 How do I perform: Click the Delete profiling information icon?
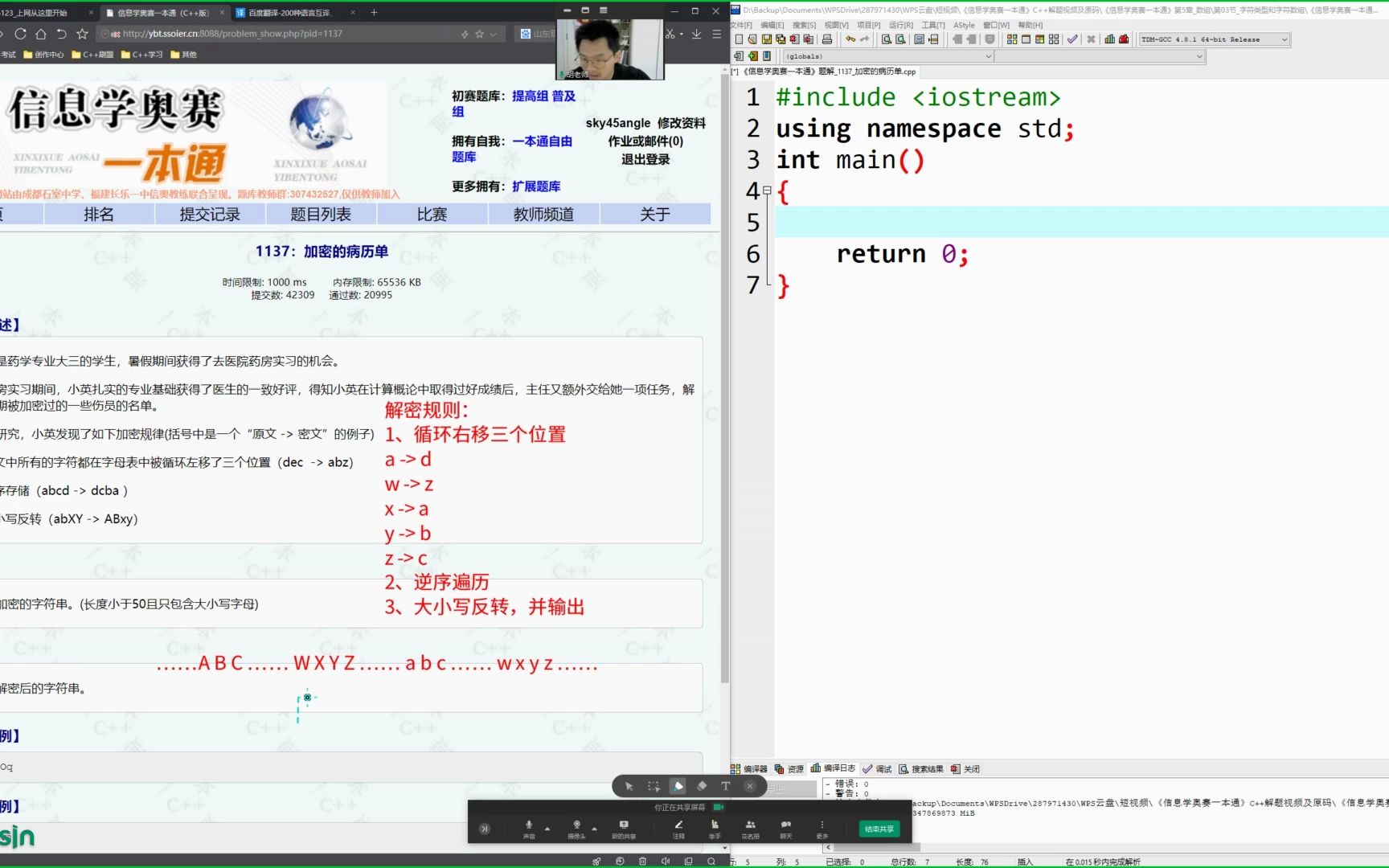click(x=1124, y=39)
